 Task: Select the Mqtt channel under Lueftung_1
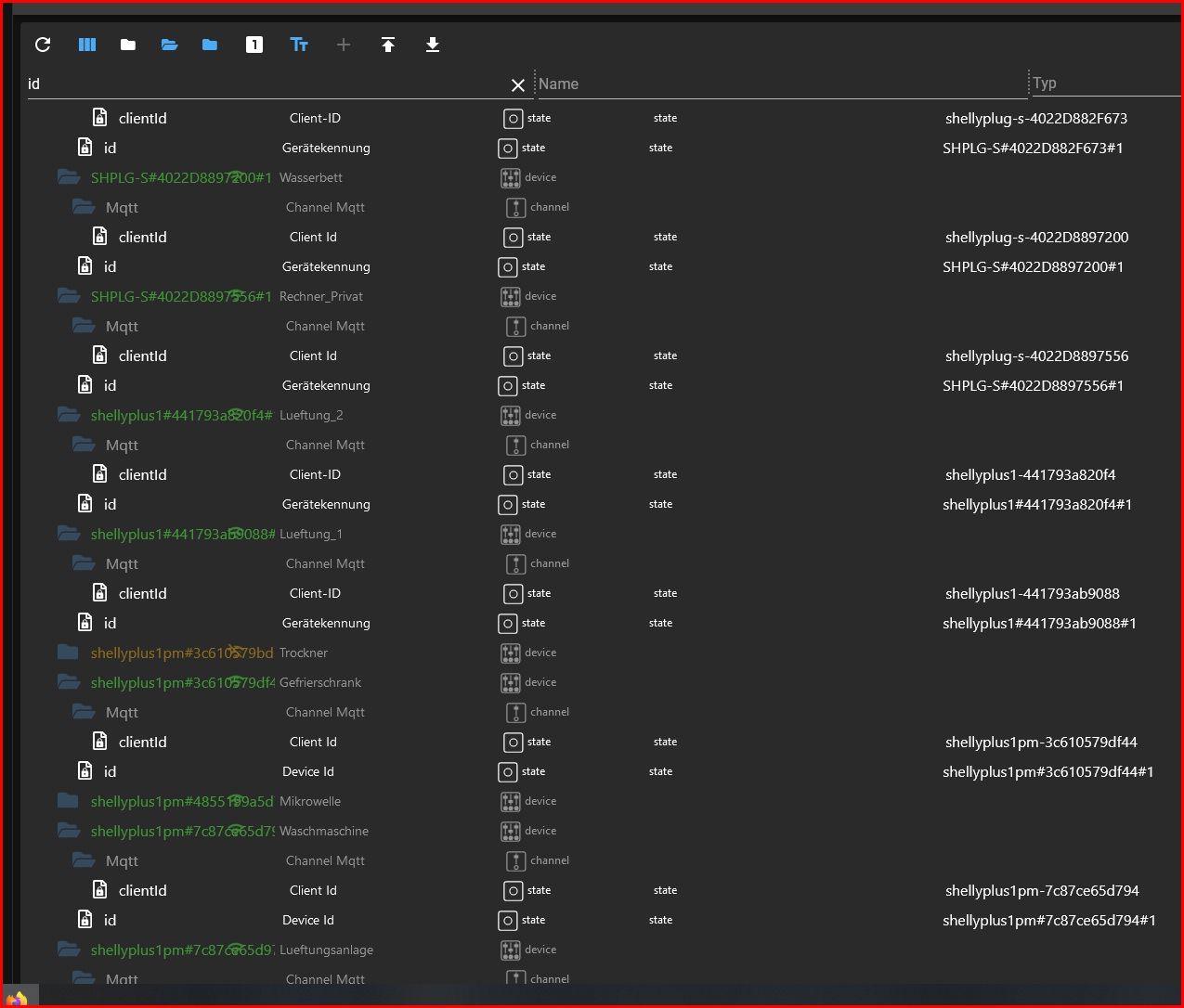pos(122,564)
